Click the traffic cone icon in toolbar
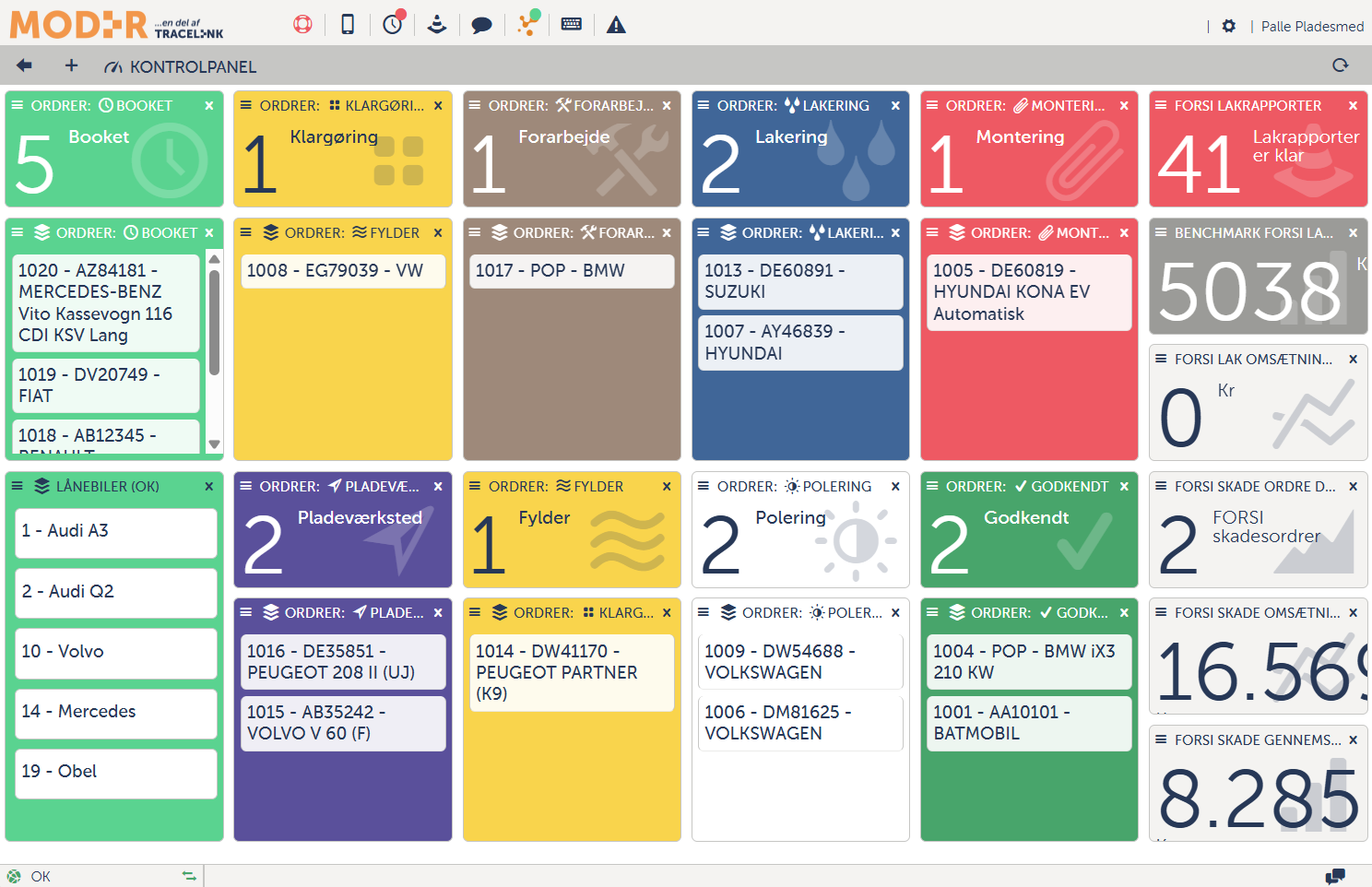This screenshot has width=1372, height=887. pyautogui.click(x=437, y=25)
